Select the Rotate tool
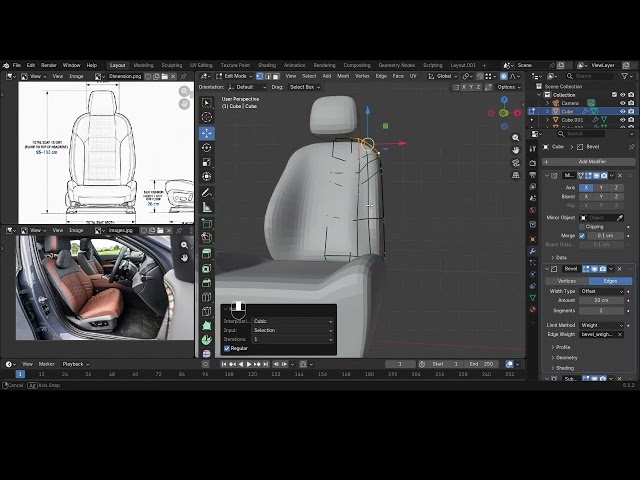This screenshot has width=640, height=480. (207, 148)
